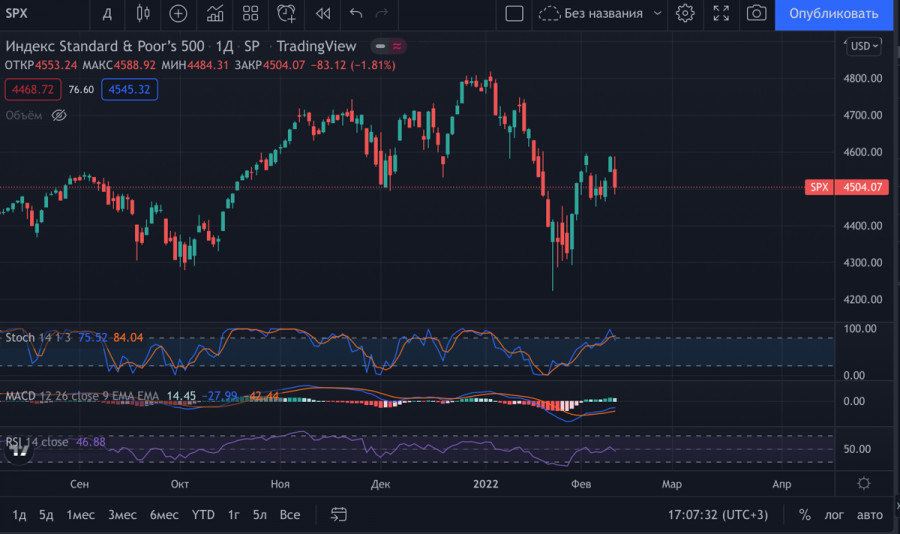Click the index title Standard & Poor's 500

[x=105, y=46]
